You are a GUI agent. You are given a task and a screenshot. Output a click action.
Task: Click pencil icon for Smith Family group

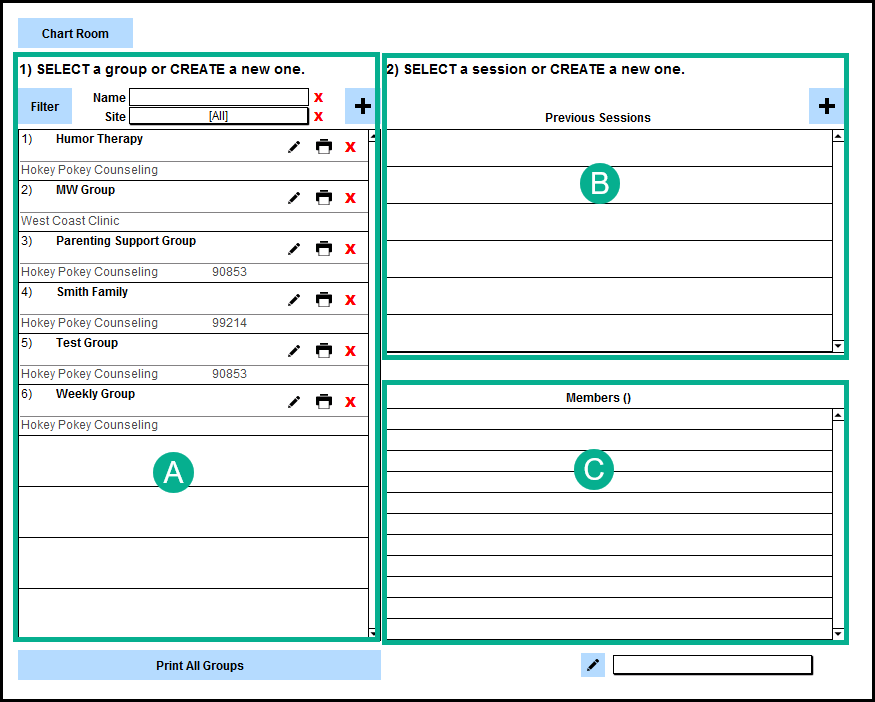tap(294, 300)
